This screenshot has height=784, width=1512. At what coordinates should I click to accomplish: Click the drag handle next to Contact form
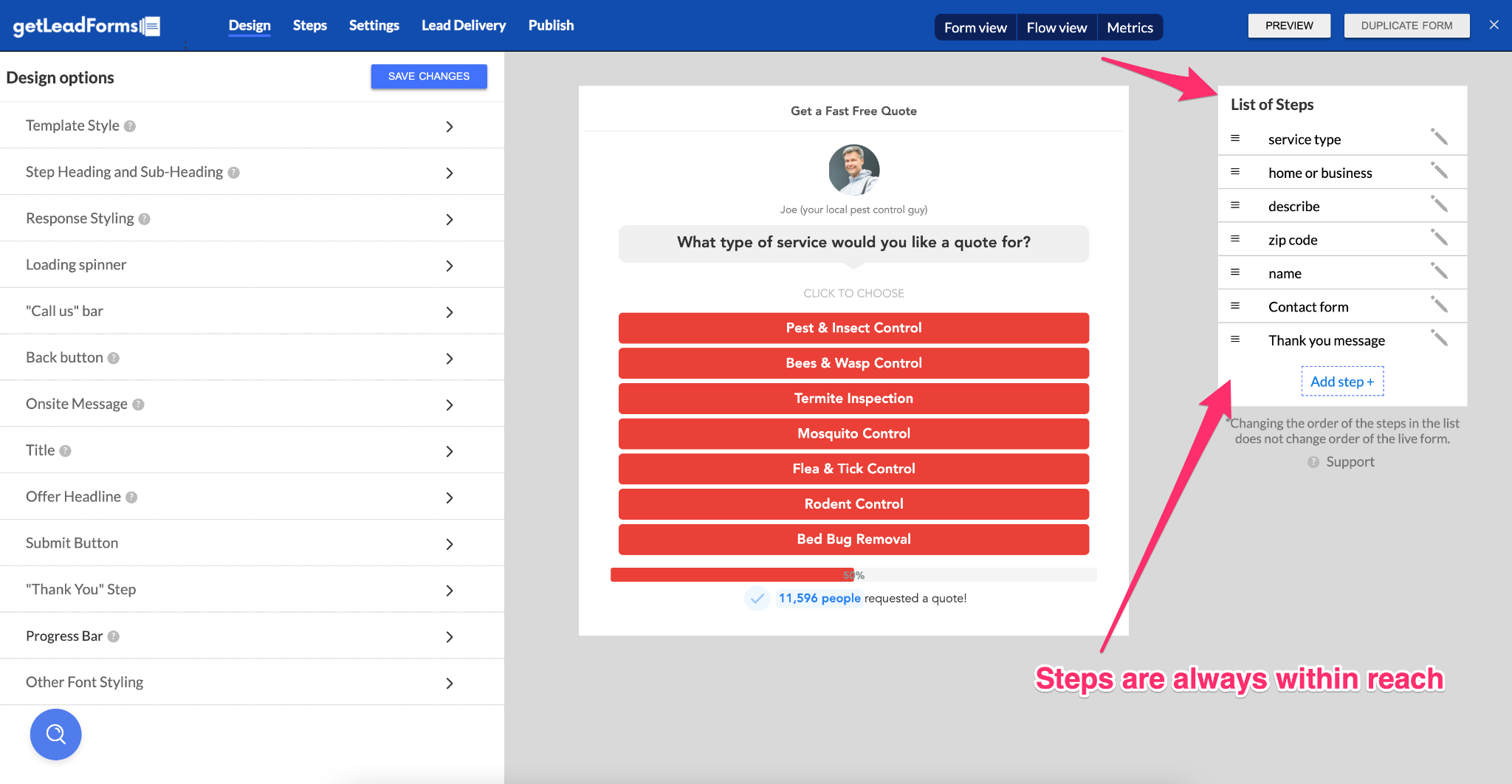coord(1235,306)
